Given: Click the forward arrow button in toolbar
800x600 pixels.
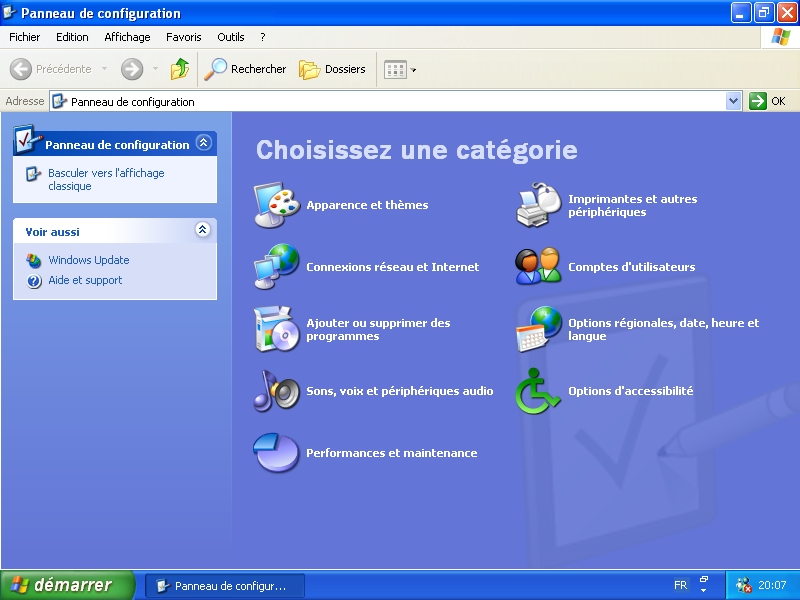Looking at the screenshot, I should click(132, 69).
